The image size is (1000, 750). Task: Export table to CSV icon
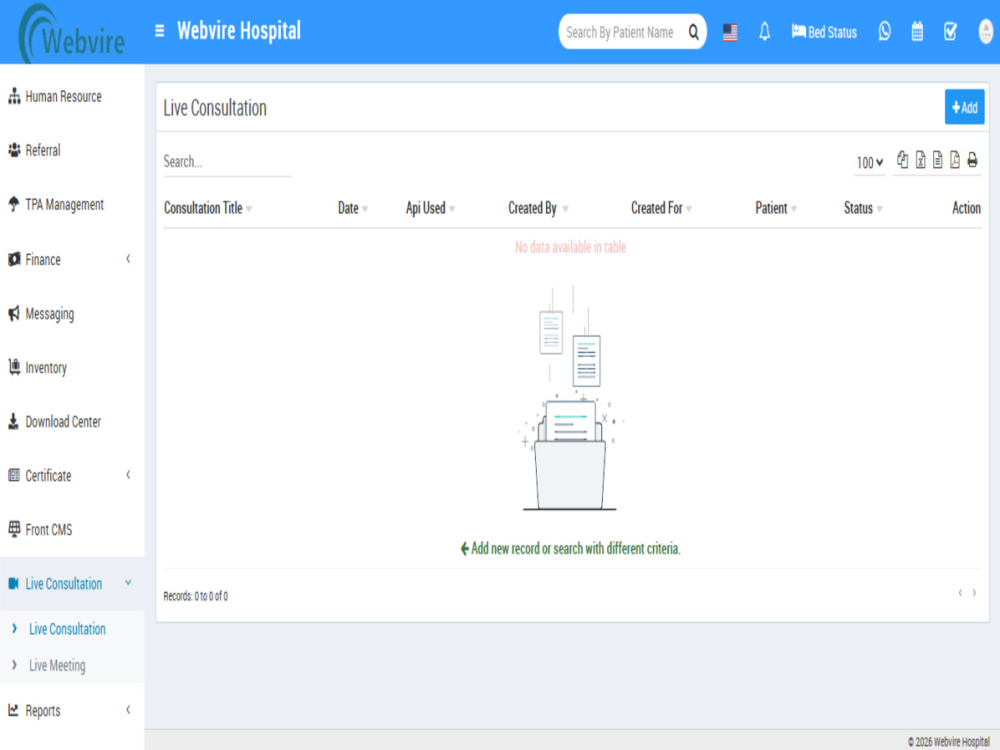pyautogui.click(x=938, y=159)
